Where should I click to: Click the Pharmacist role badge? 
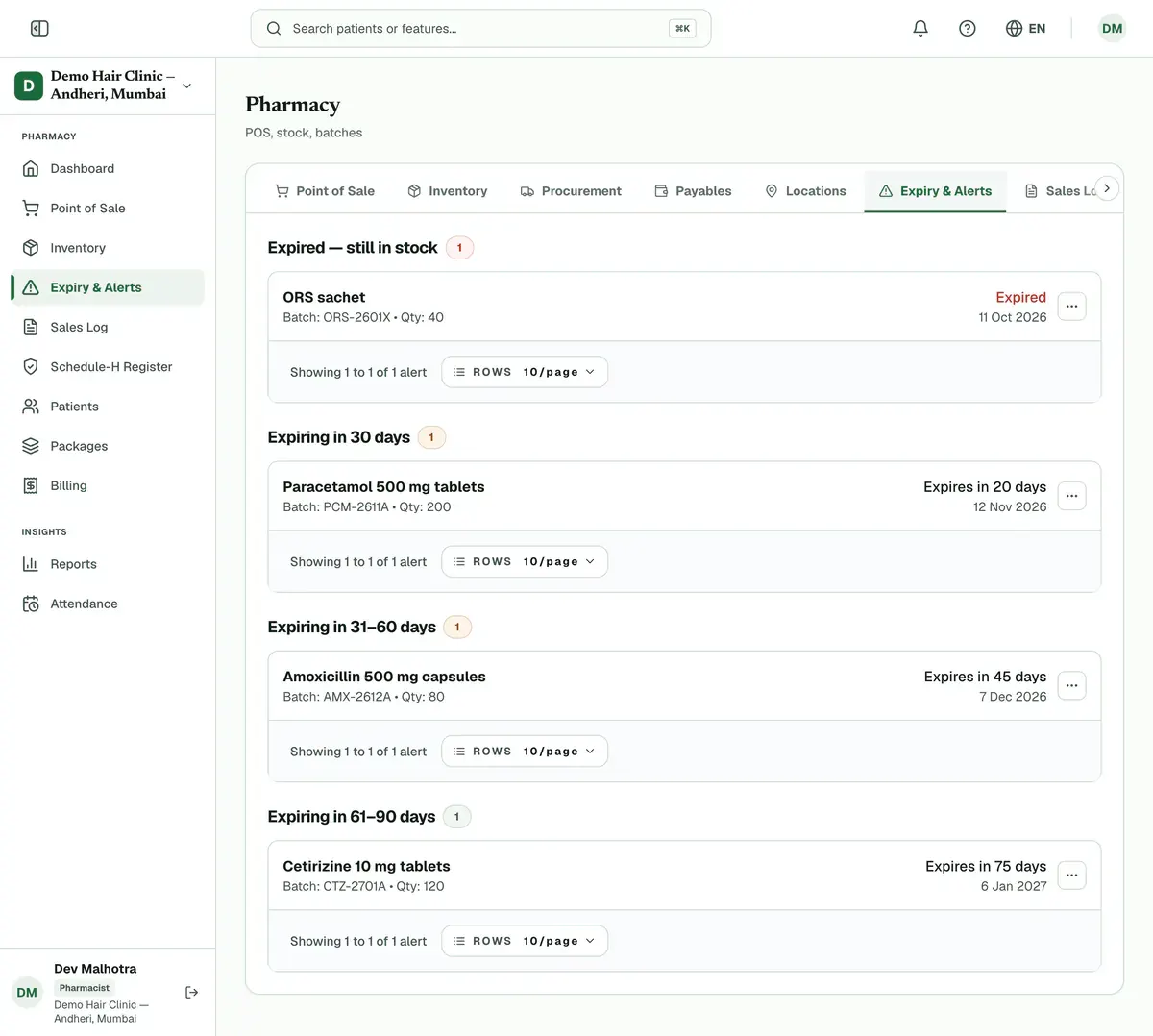tap(85, 988)
